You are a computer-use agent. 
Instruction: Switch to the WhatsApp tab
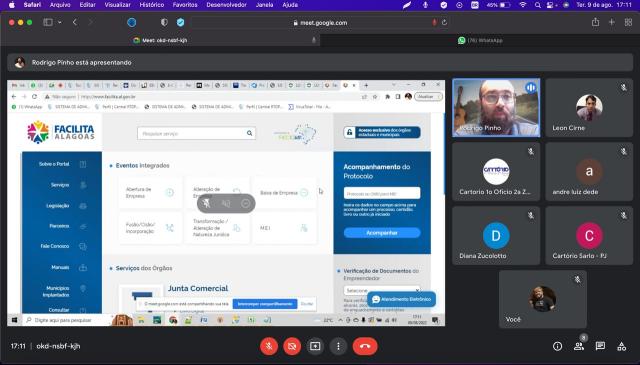tap(480, 40)
